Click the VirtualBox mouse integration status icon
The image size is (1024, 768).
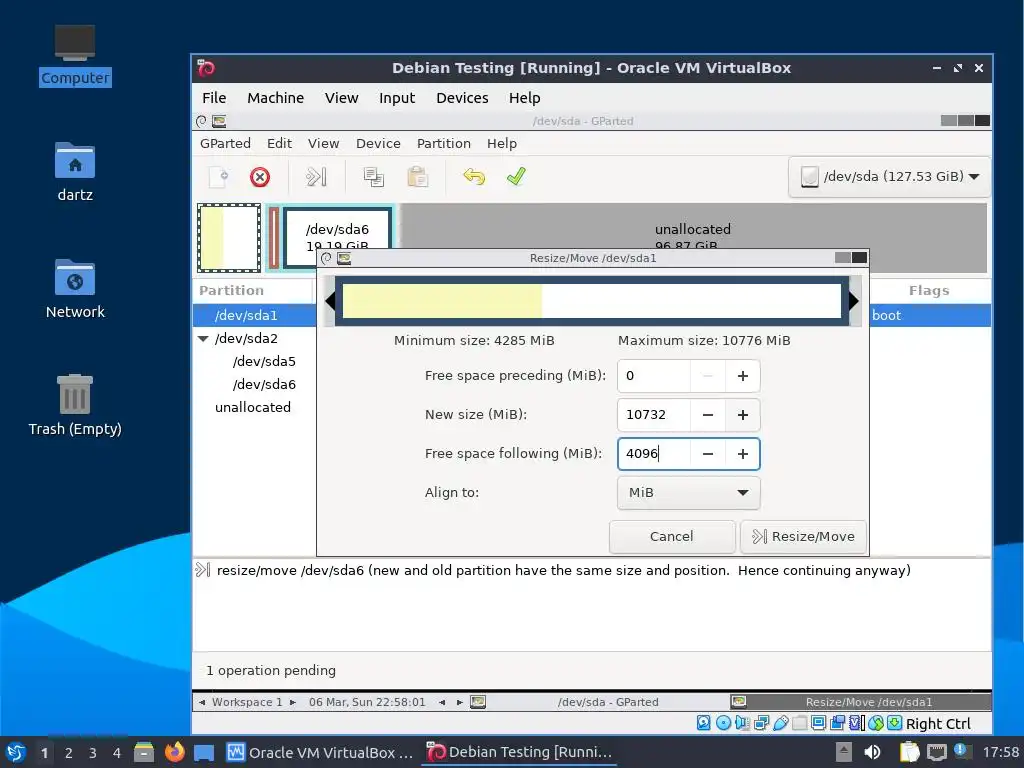click(x=876, y=723)
